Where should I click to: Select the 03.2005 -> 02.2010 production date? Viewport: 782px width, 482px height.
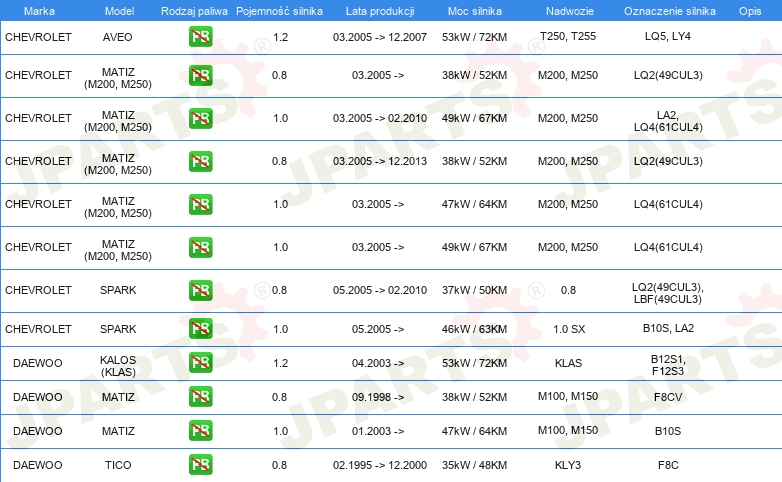coord(380,118)
